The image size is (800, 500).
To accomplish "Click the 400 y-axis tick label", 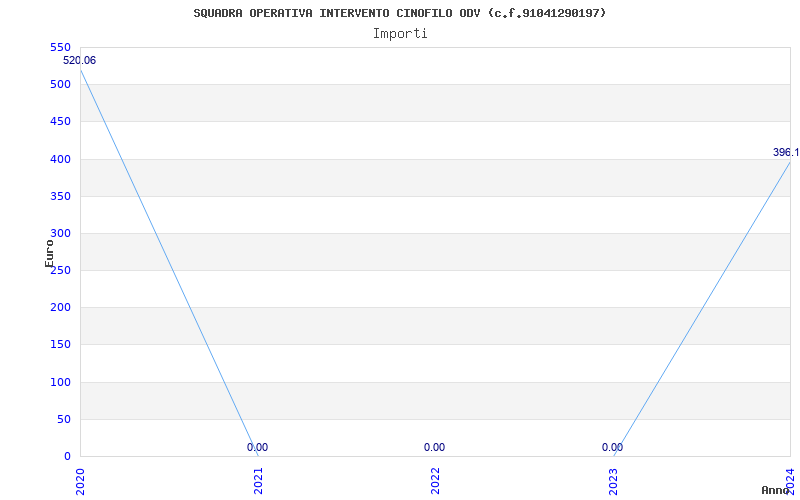I will tap(60, 159).
